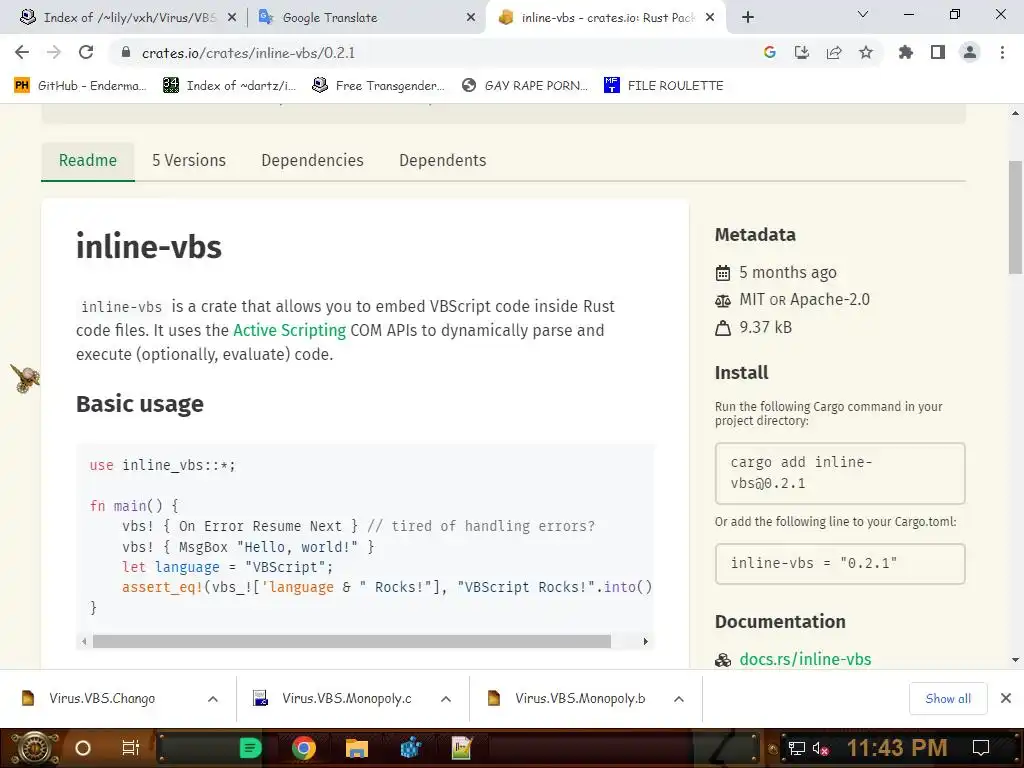Screen dimensions: 1024x768
Task: Close the Index of /~lily tab
Action: [232, 18]
